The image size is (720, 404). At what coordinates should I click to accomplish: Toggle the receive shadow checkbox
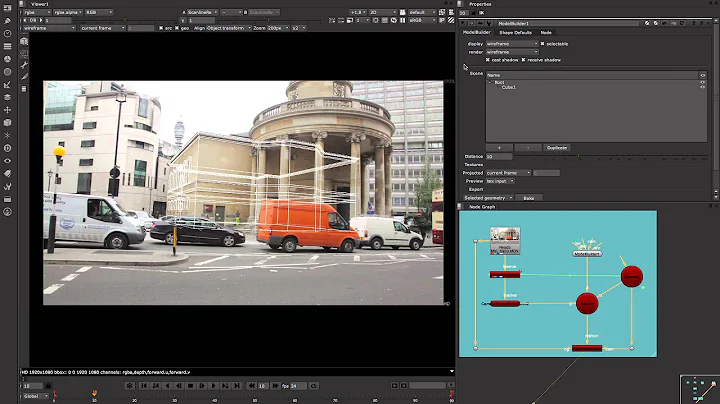pyautogui.click(x=524, y=59)
